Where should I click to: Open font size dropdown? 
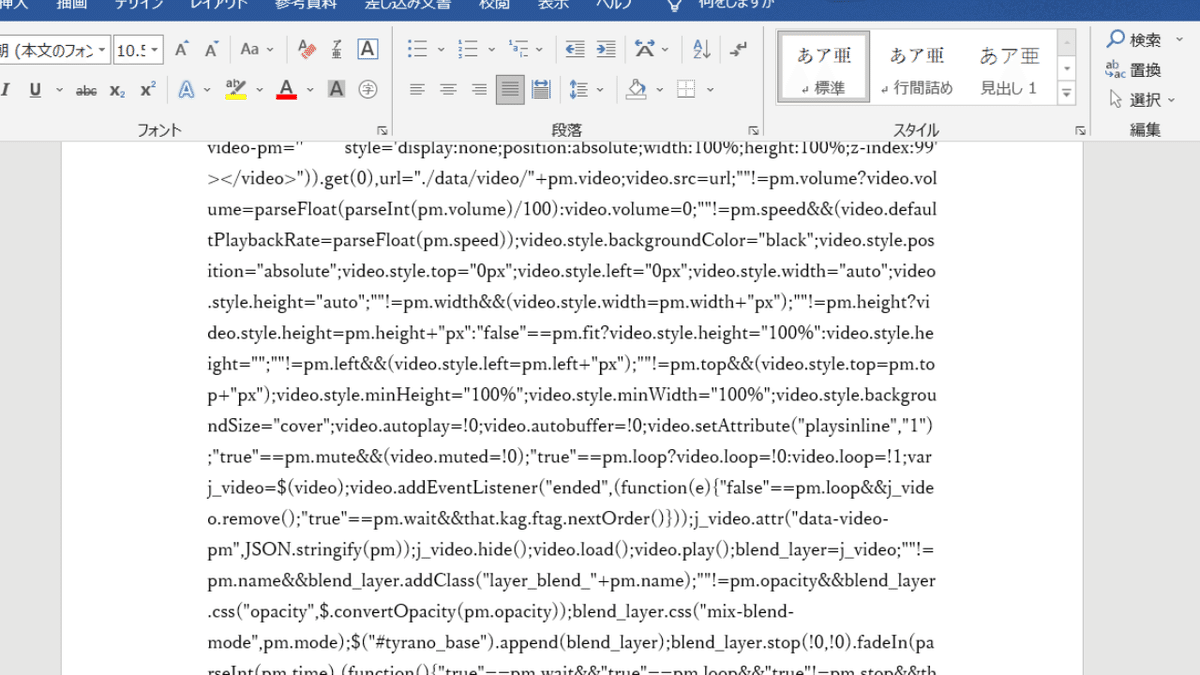[x=155, y=49]
